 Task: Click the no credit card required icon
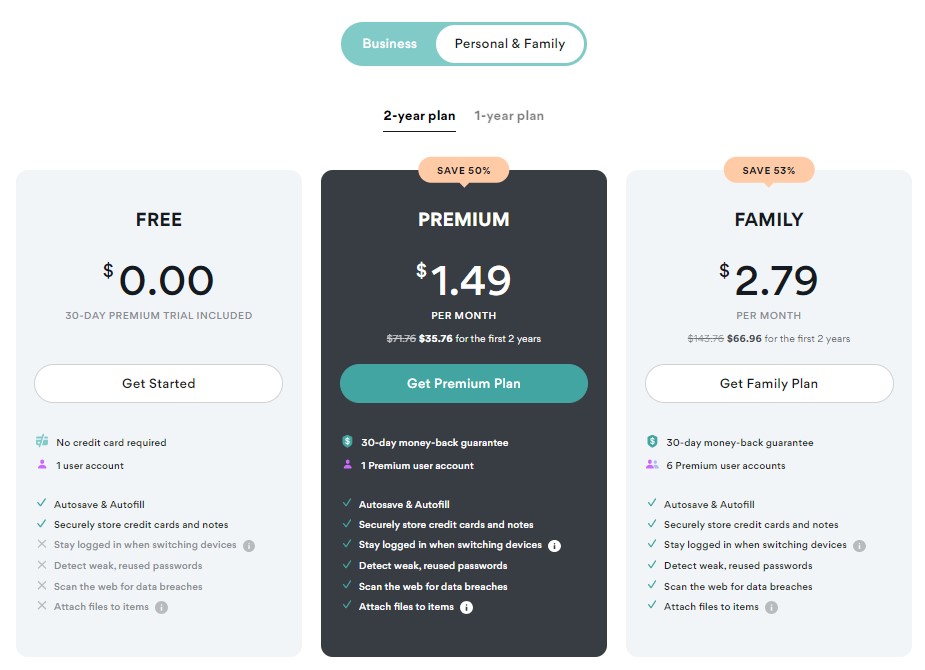click(42, 441)
